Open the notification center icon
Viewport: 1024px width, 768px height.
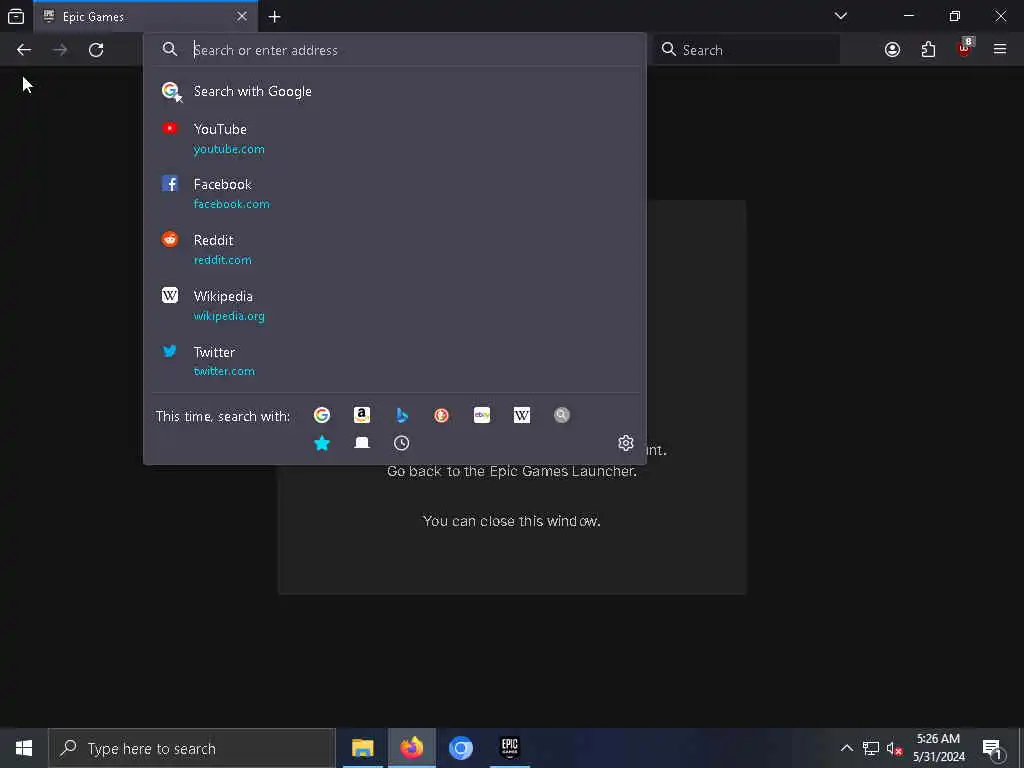coord(993,748)
